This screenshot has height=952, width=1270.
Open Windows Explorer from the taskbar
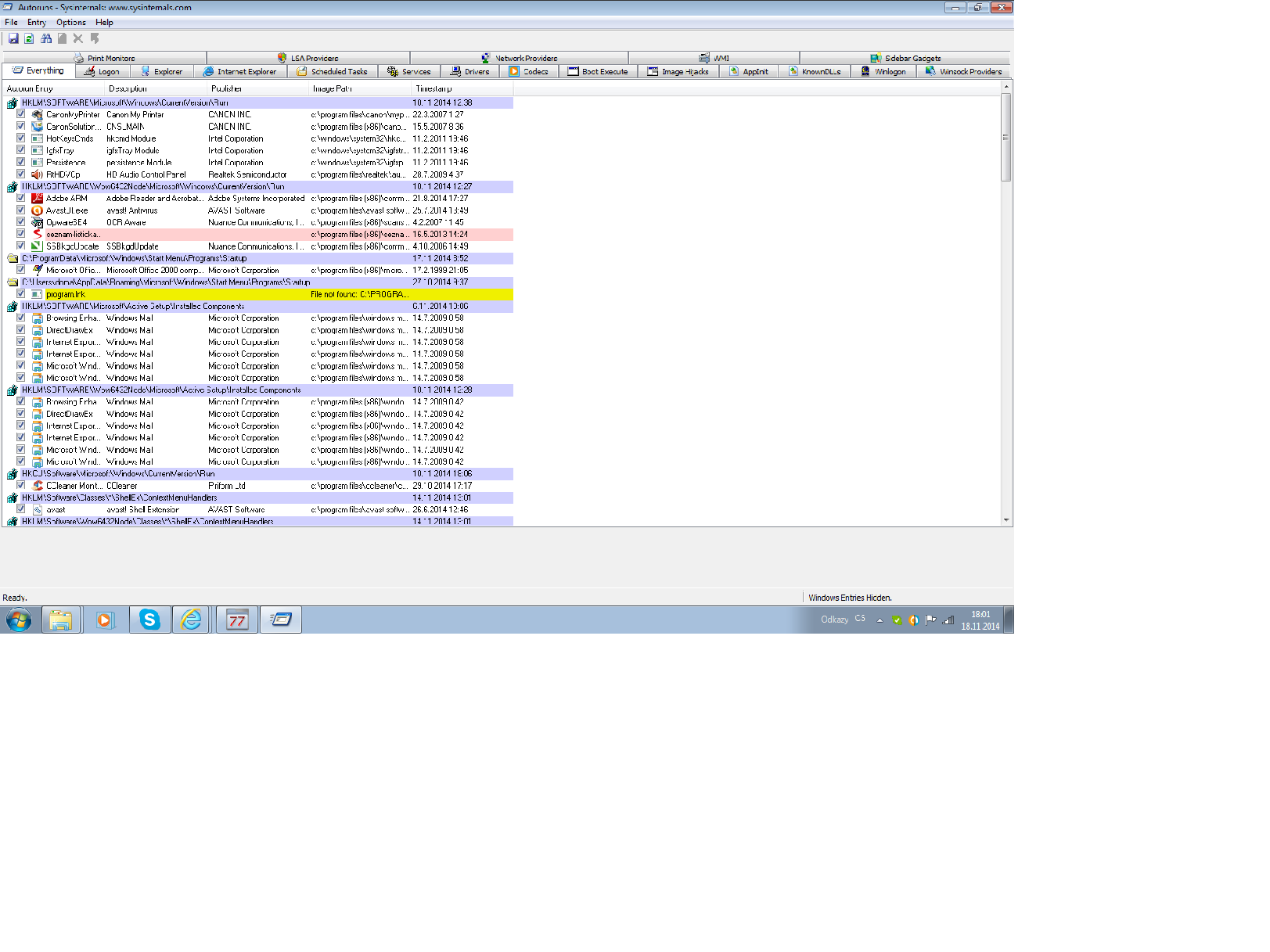tap(60, 620)
